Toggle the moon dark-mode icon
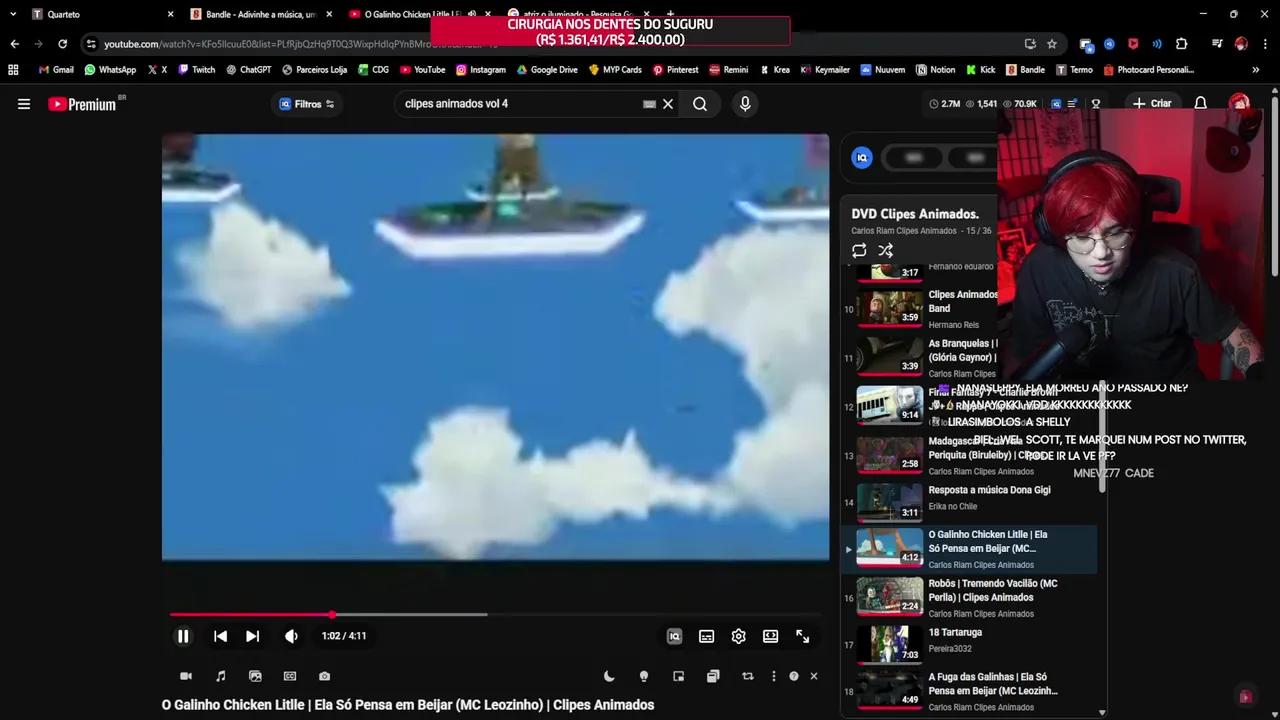1280x720 pixels. point(609,676)
